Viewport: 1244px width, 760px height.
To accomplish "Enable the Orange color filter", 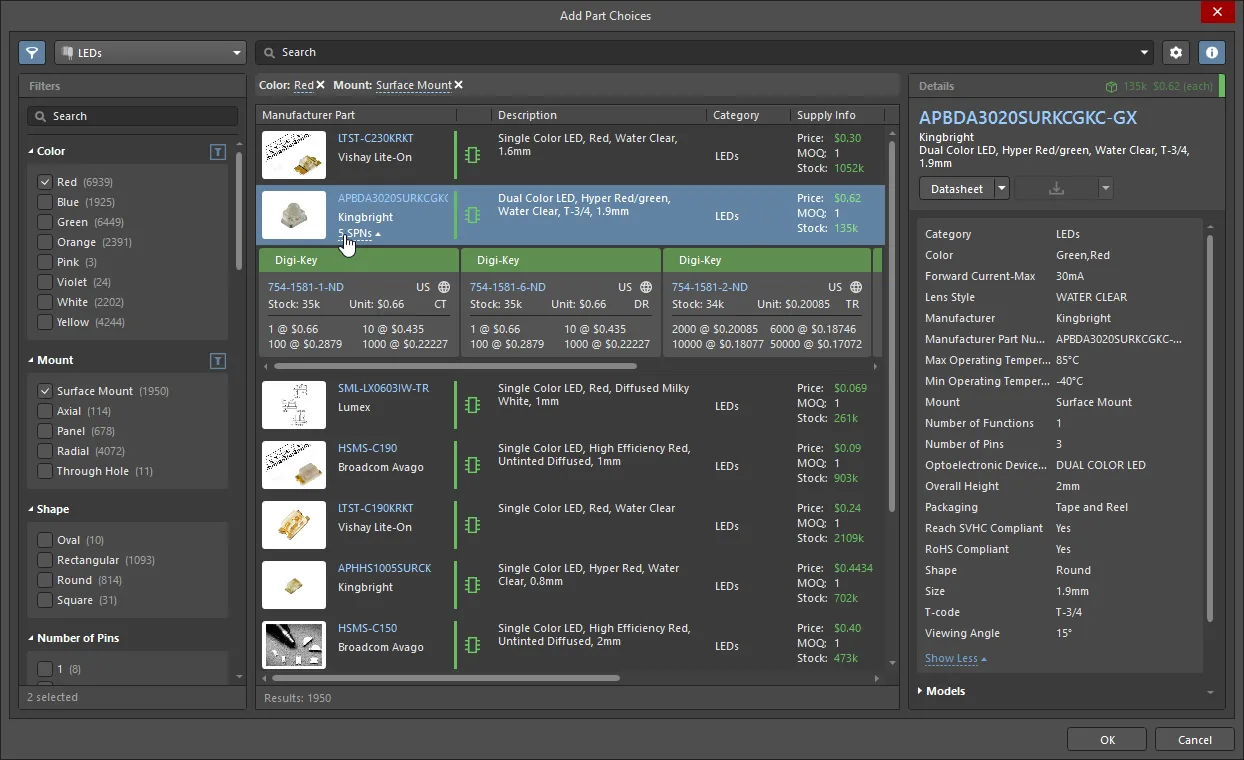I will [x=44, y=242].
